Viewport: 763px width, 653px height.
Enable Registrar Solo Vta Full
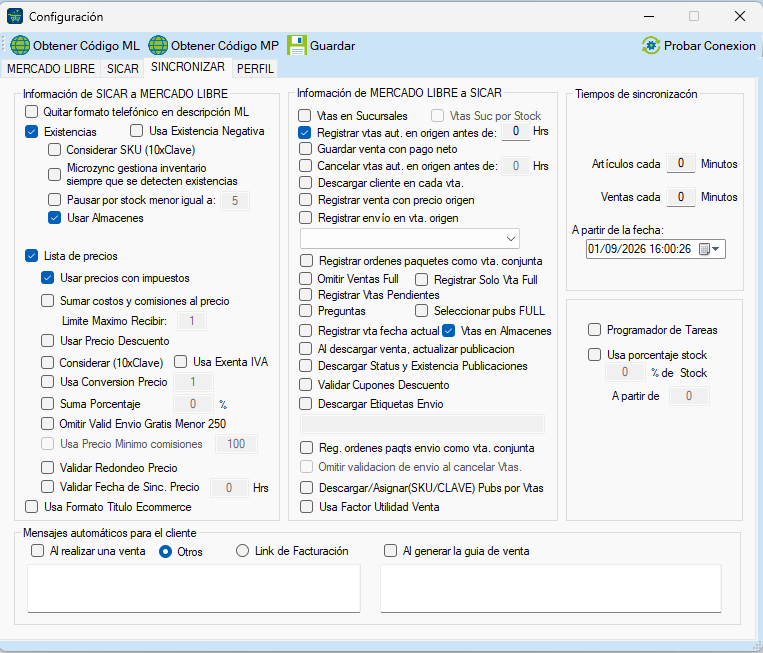421,280
